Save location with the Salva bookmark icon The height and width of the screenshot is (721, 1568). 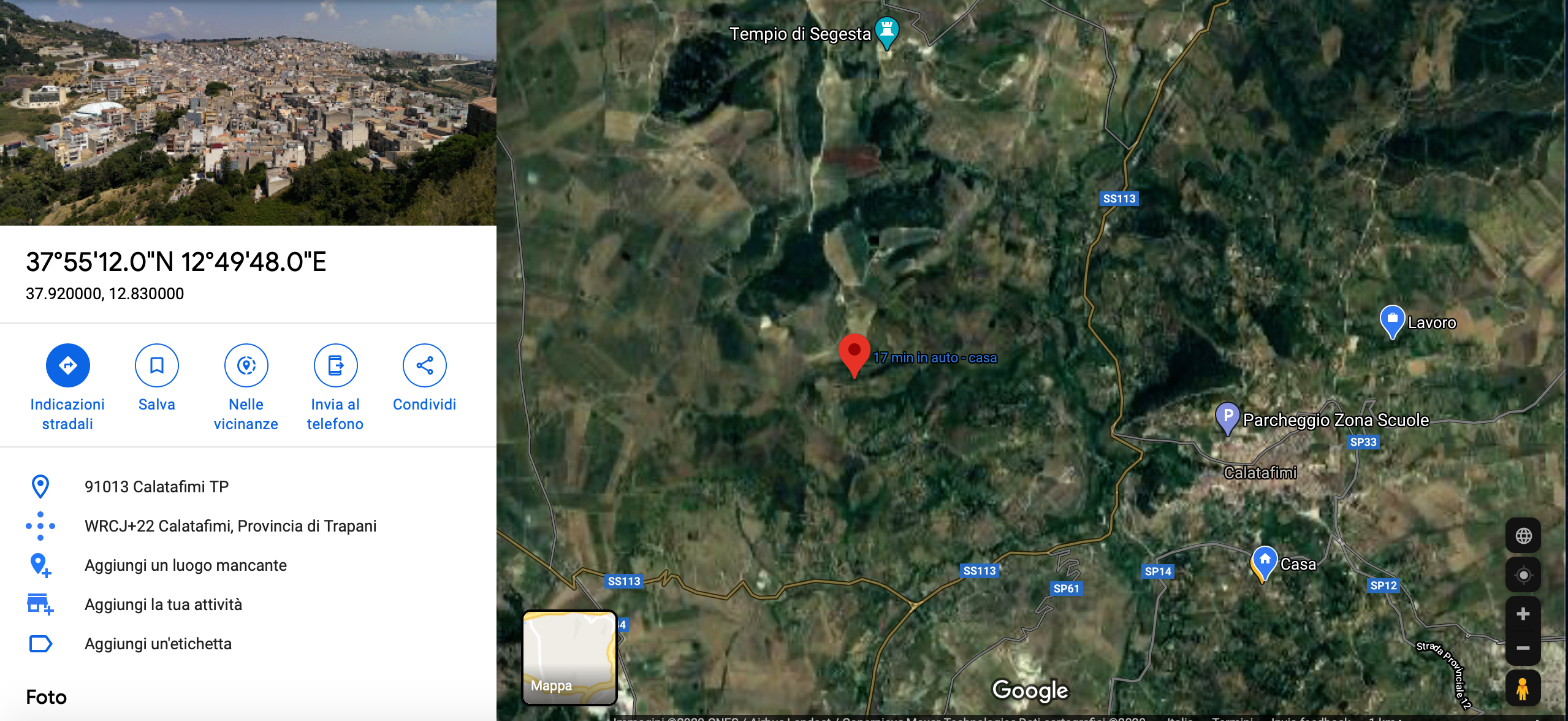tap(157, 365)
